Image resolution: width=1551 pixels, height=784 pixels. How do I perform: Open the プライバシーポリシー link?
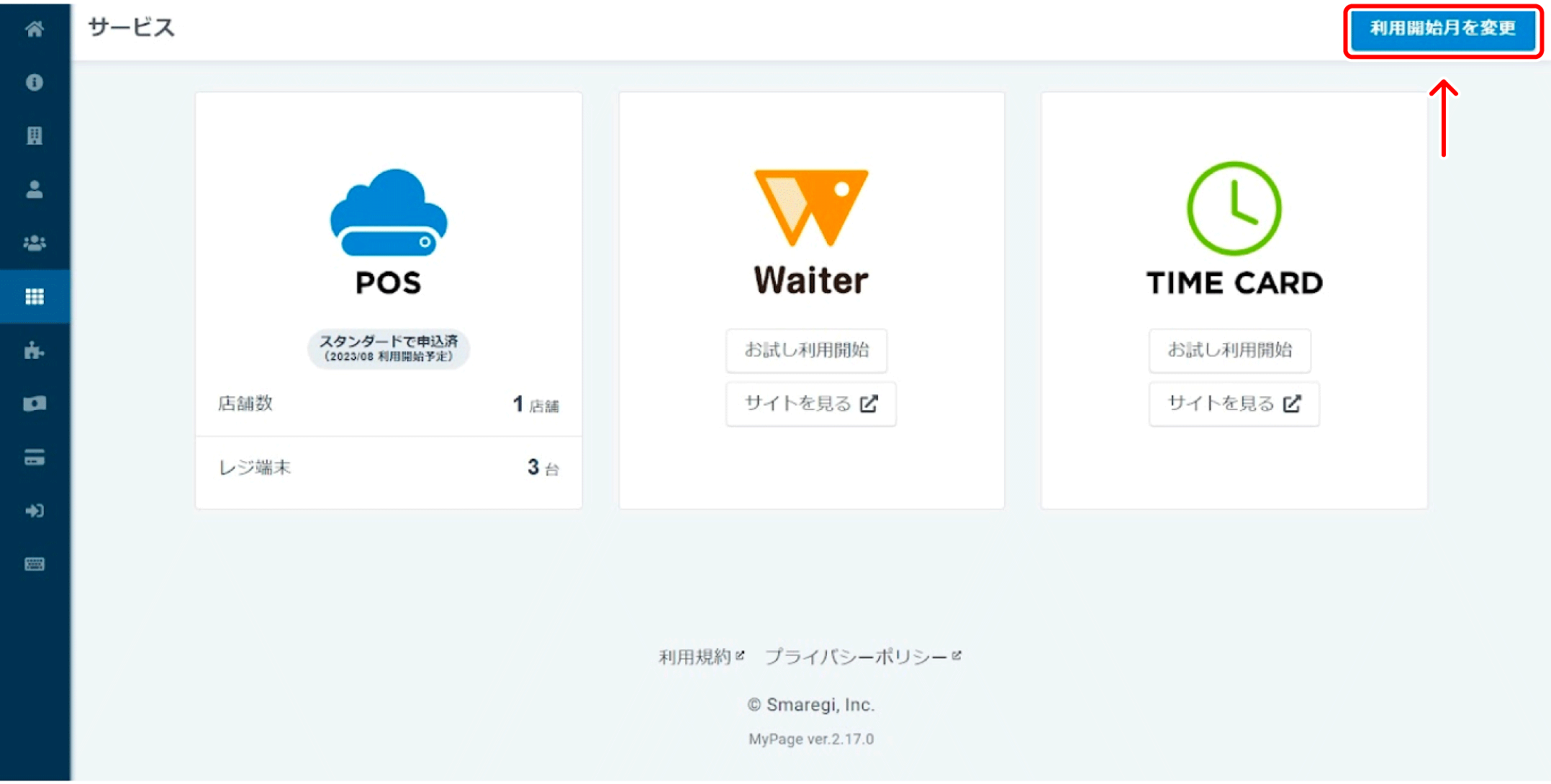tap(862, 657)
